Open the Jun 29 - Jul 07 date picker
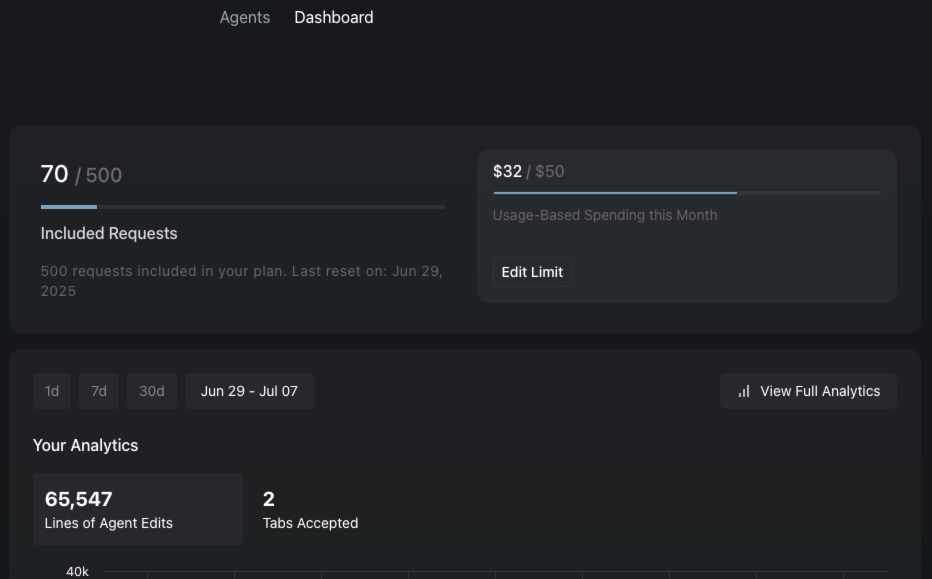The height and width of the screenshot is (579, 932). 249,391
